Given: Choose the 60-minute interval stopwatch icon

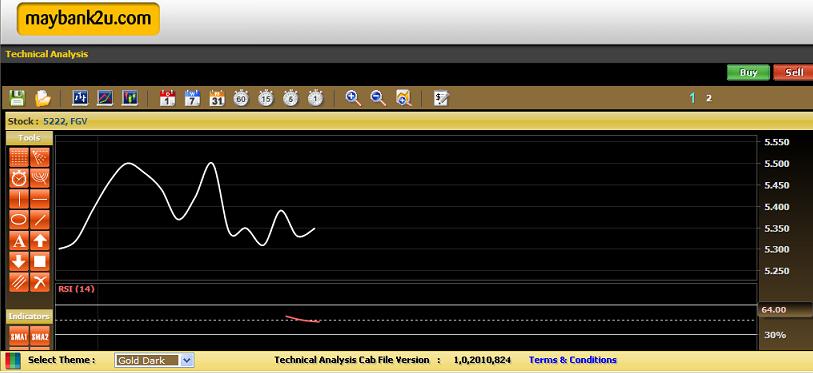Looking at the screenshot, I should coord(241,98).
